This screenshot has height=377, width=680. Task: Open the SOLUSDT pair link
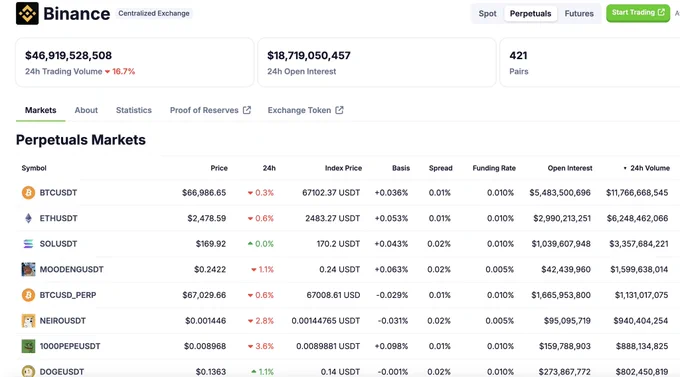click(58, 244)
